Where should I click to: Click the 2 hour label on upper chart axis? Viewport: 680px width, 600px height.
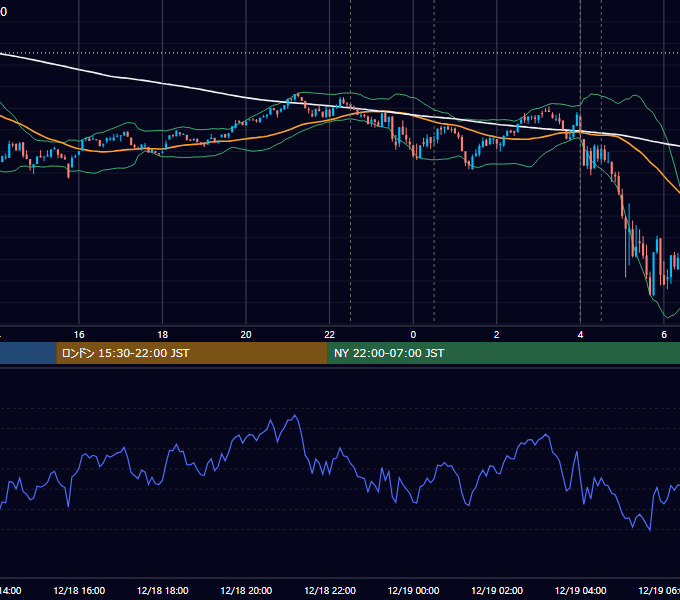[x=497, y=335]
